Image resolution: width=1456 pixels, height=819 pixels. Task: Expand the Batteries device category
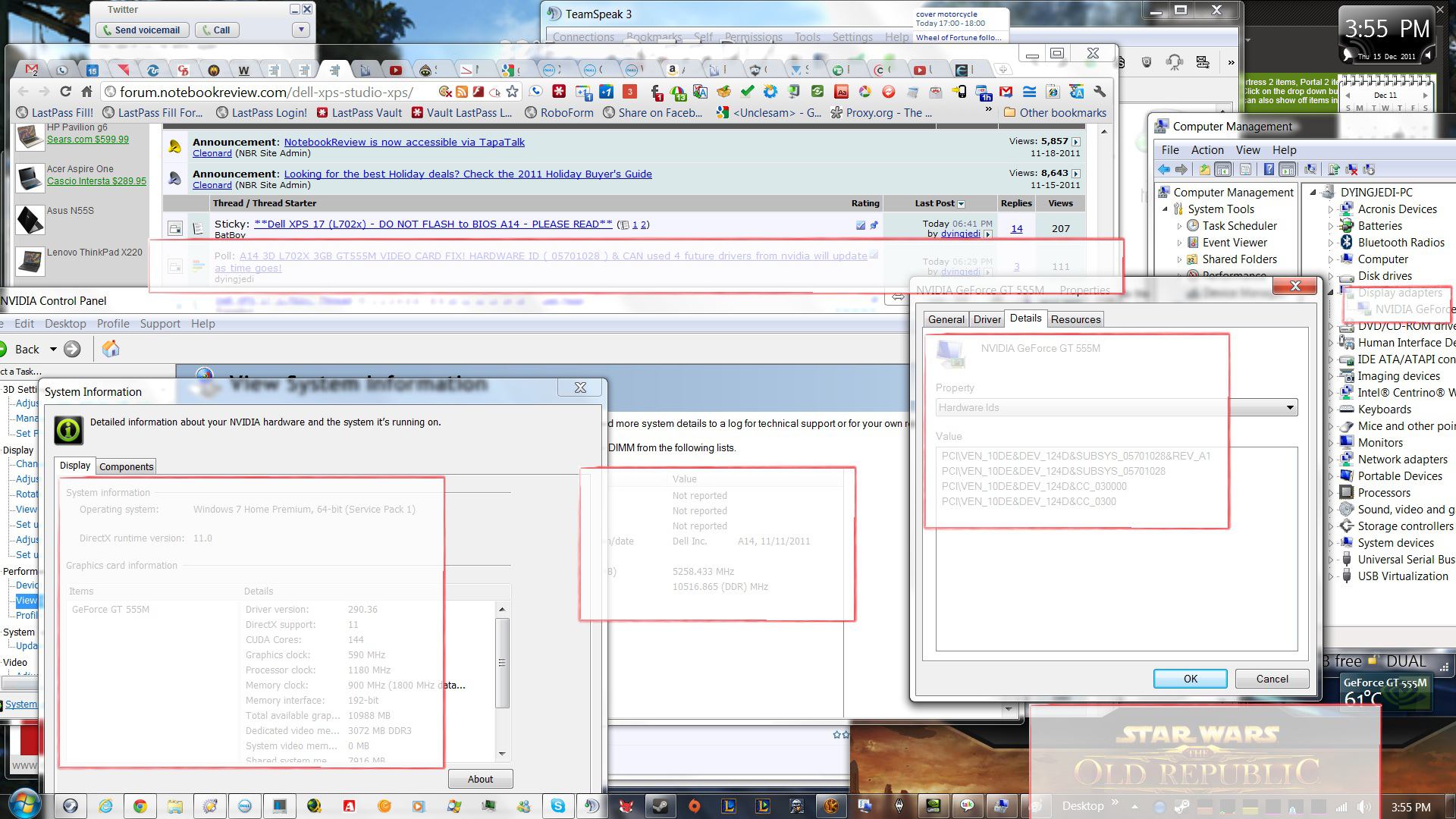coord(1331,226)
